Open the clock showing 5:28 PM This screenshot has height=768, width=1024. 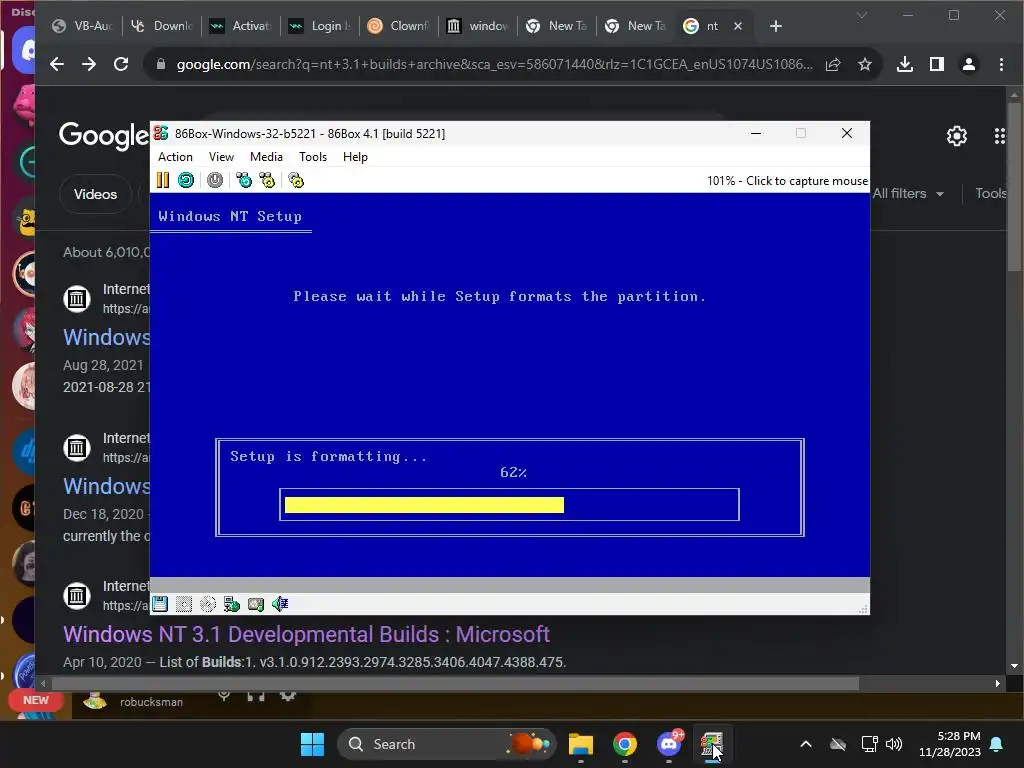[950, 744]
